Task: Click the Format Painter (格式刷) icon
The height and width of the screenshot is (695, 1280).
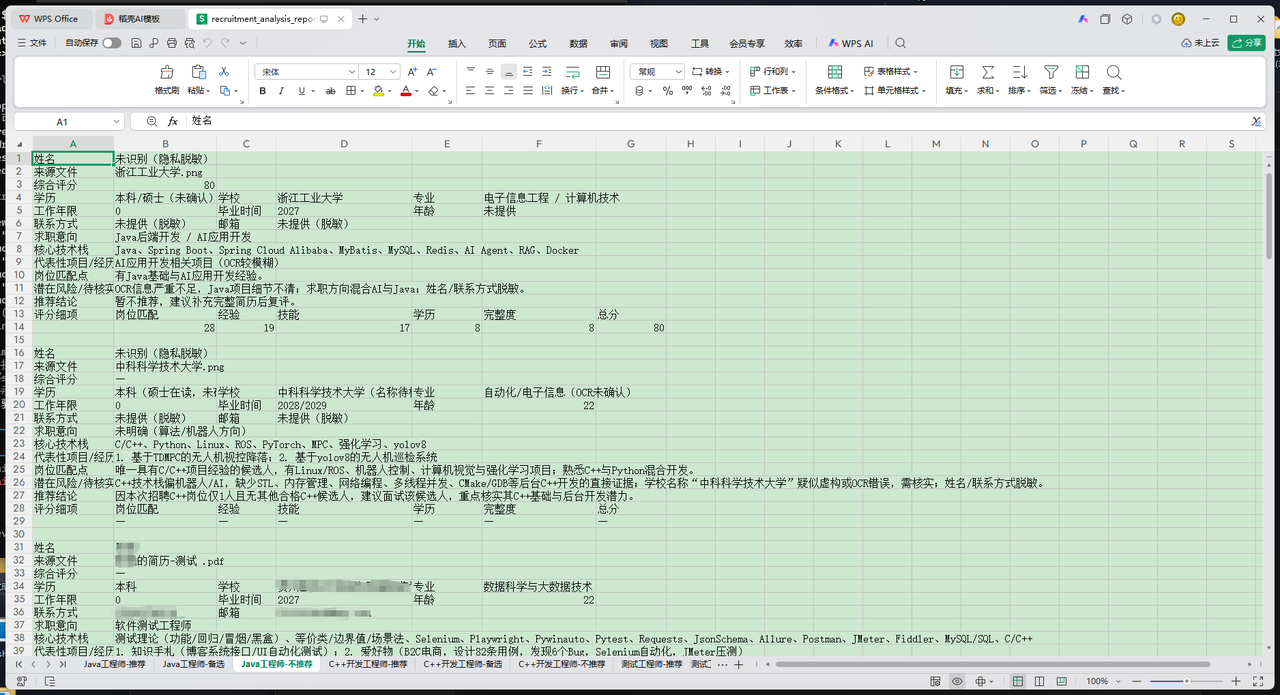Action: pyautogui.click(x=167, y=72)
